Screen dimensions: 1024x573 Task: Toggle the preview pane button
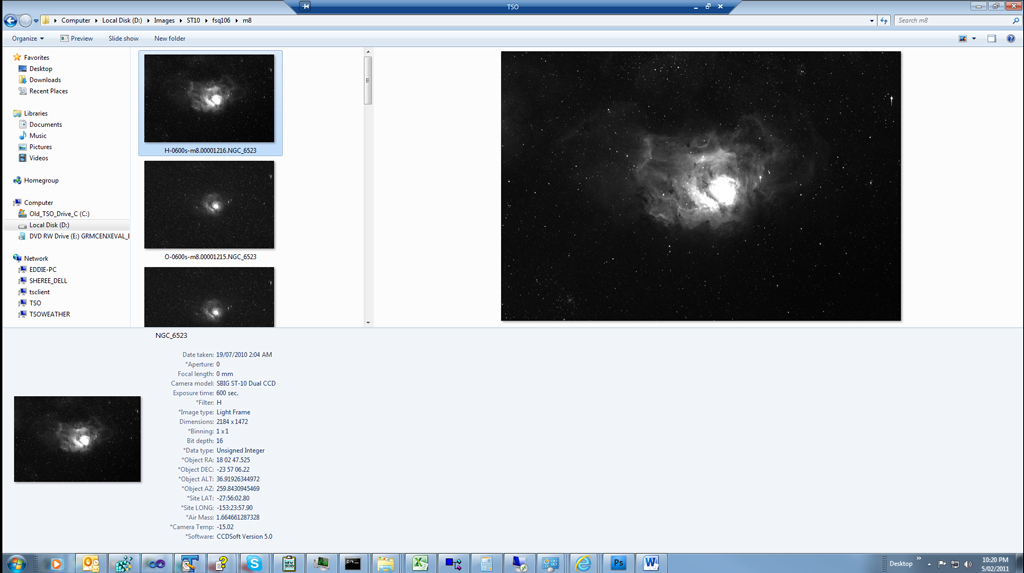(x=991, y=39)
